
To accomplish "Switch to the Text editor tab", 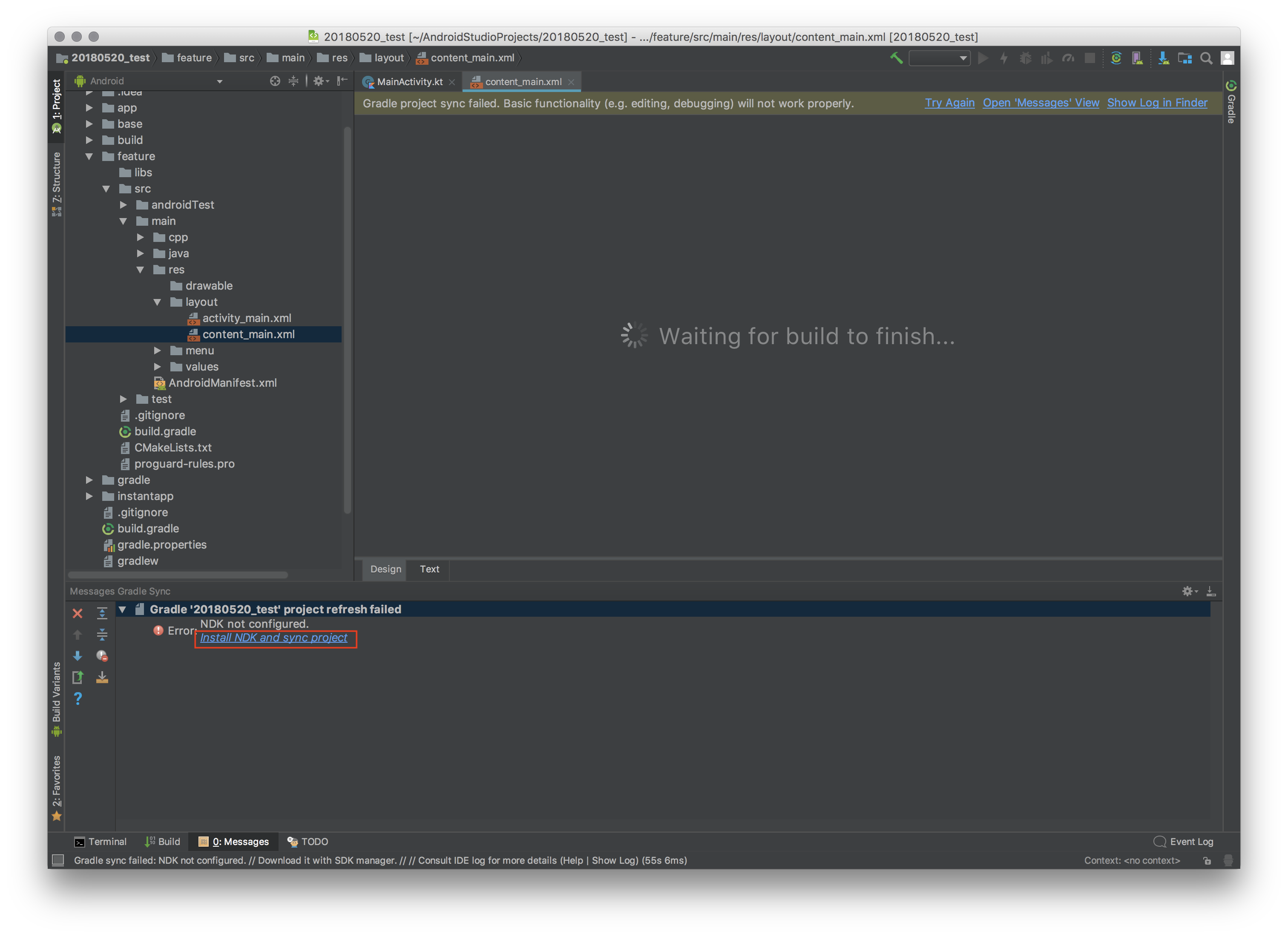I will point(429,569).
